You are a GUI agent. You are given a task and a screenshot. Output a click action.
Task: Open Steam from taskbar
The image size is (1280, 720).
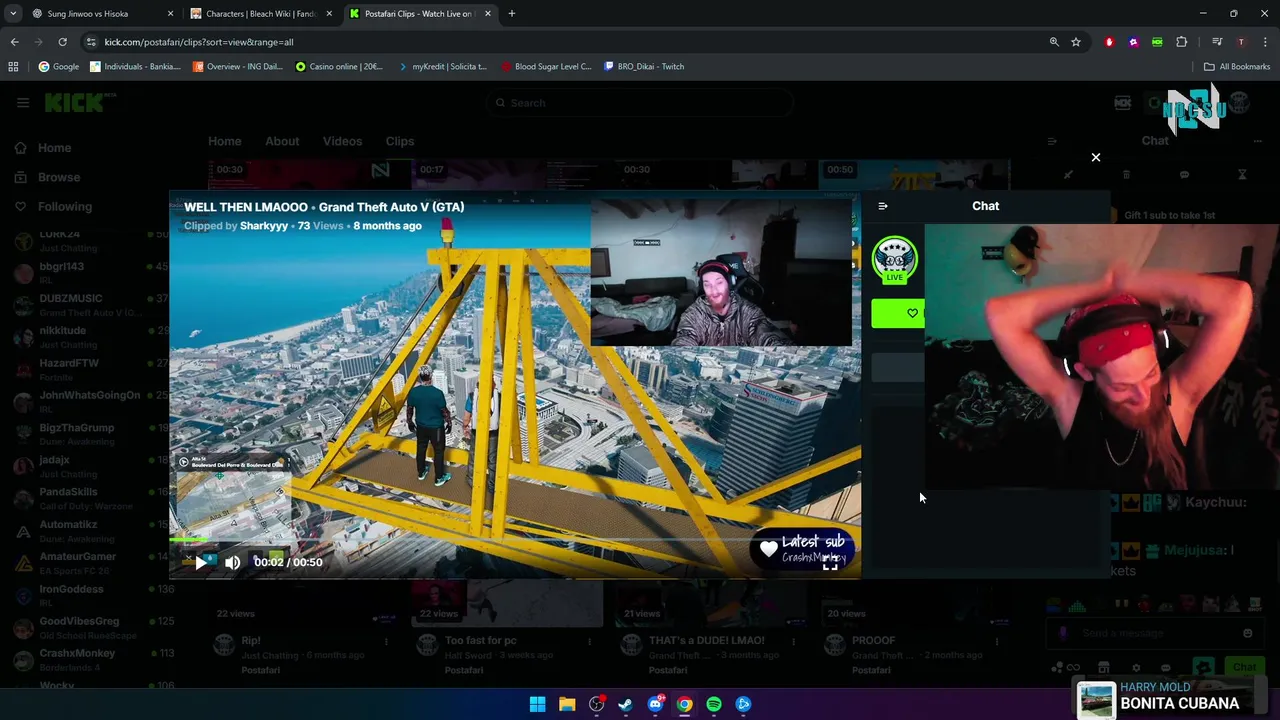click(625, 704)
